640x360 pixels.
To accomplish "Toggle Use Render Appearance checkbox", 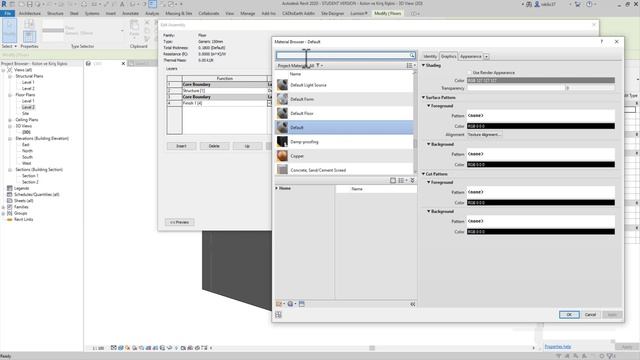I will 469,73.
